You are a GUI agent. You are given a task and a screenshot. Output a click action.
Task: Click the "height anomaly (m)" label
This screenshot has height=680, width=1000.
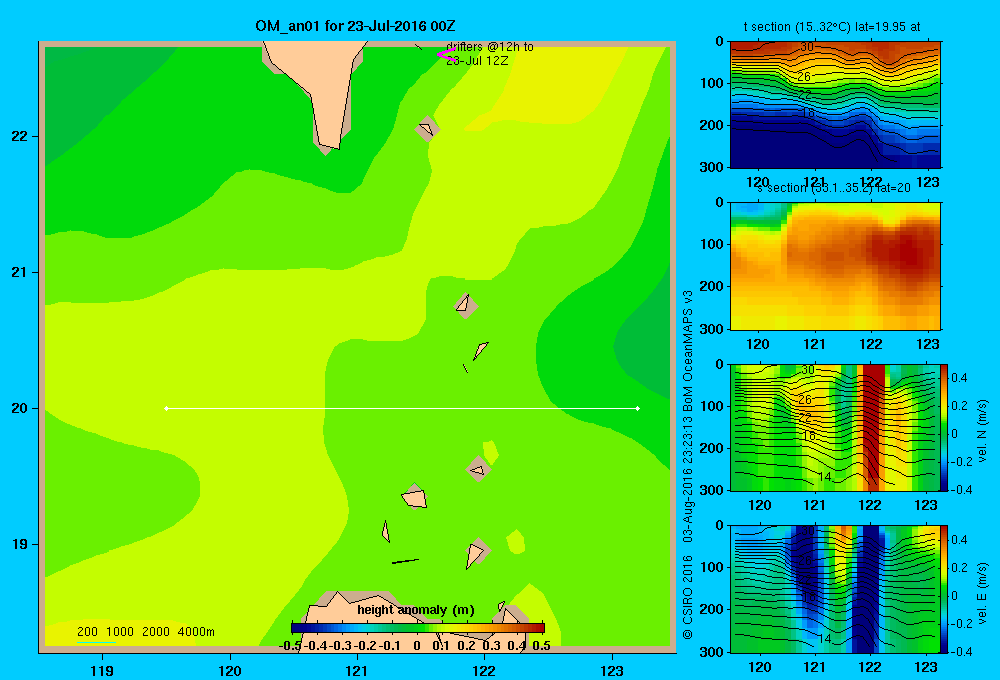coord(416,610)
